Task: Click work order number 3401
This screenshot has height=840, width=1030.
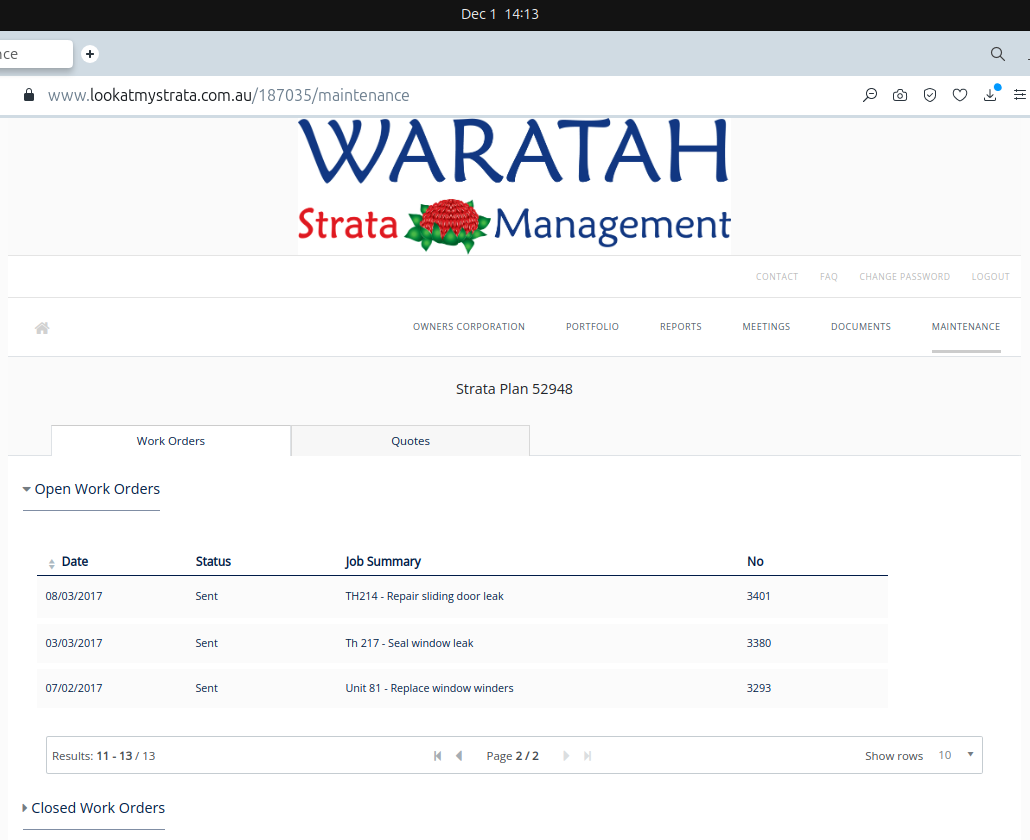Action: 758,596
